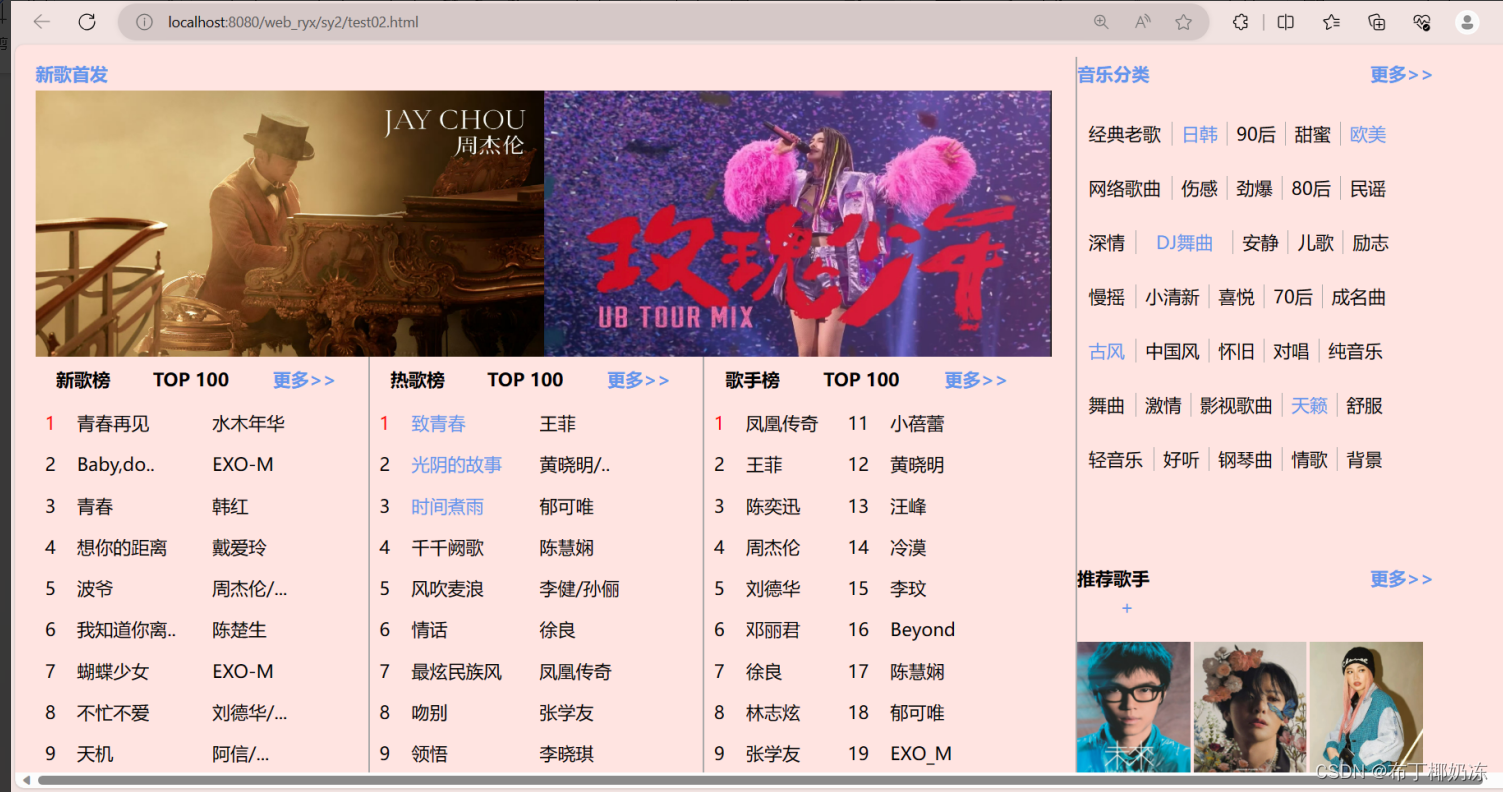Open the song 致青春 in 热歌榜
This screenshot has width=1503, height=792.
(x=438, y=424)
